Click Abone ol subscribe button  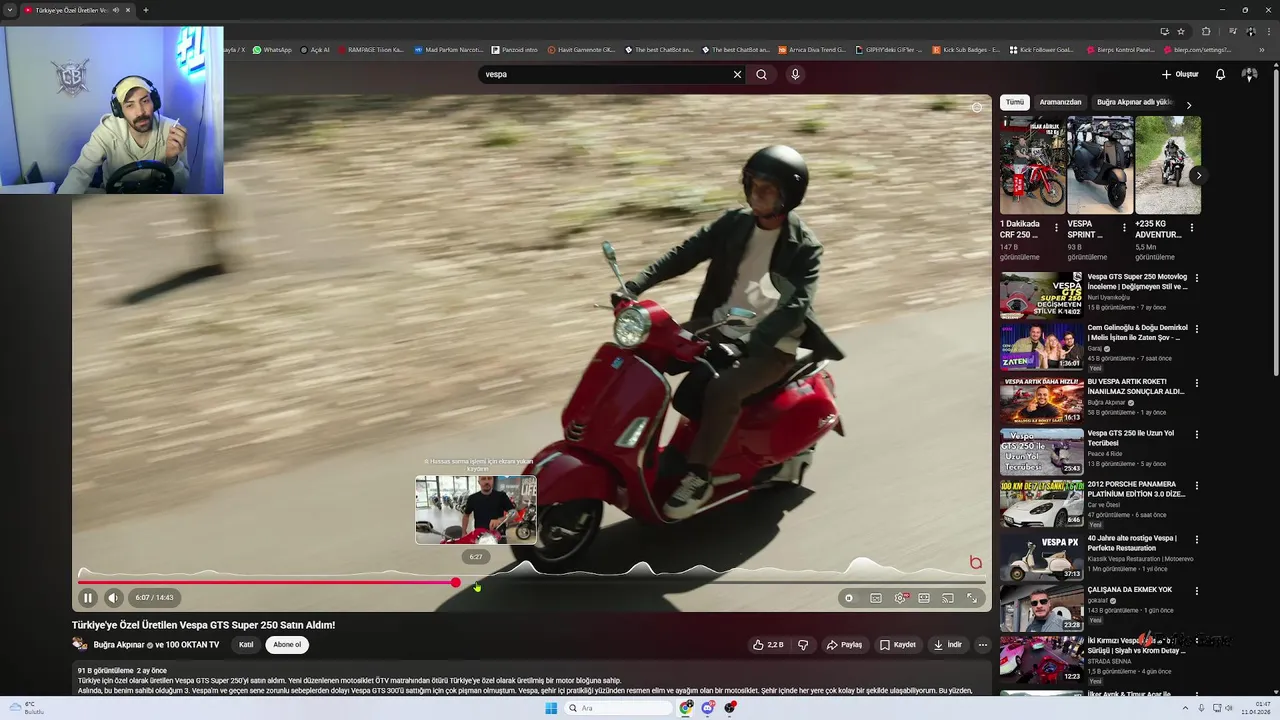(x=287, y=645)
